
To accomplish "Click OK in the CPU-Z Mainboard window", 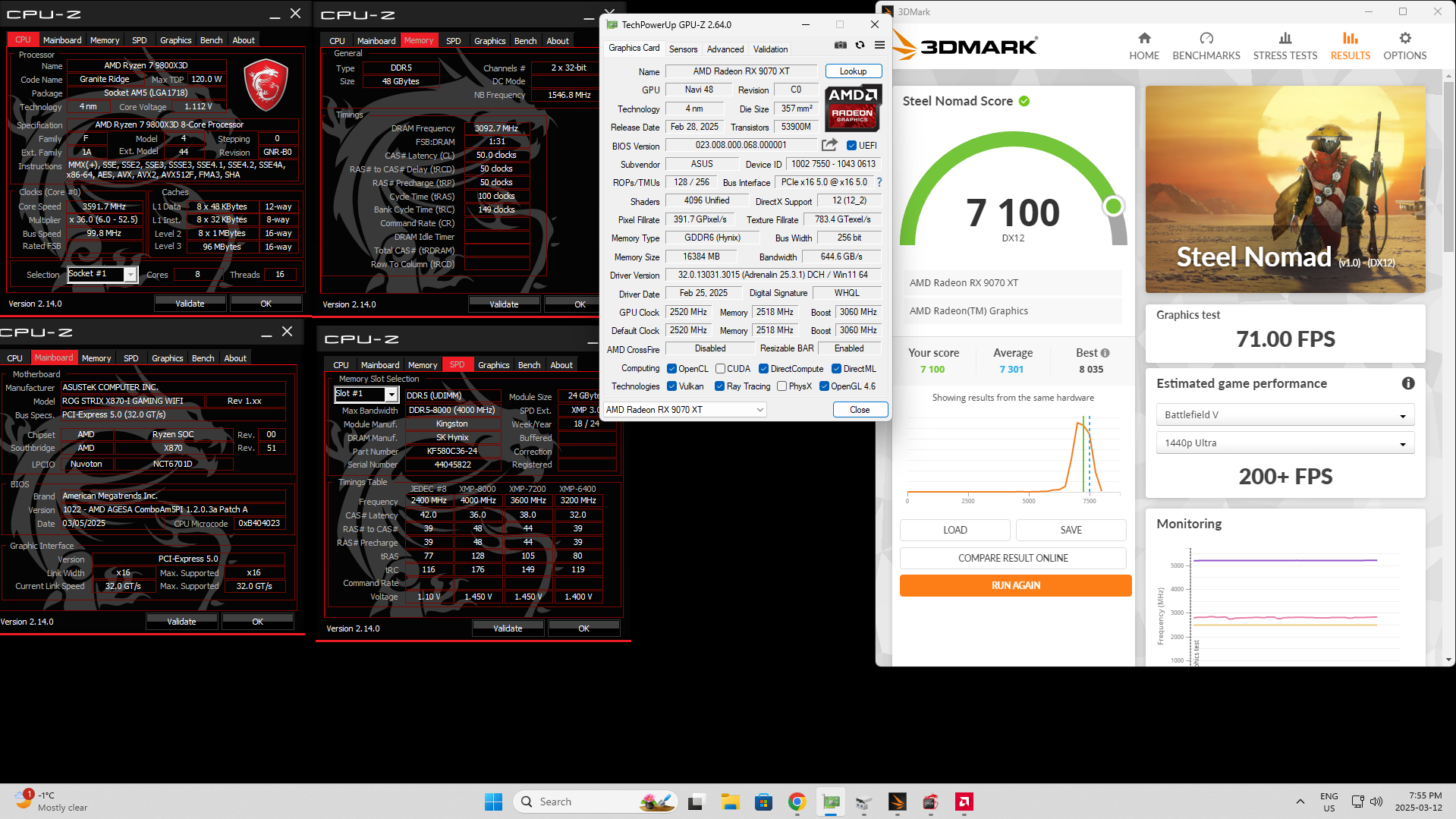I will click(x=257, y=622).
